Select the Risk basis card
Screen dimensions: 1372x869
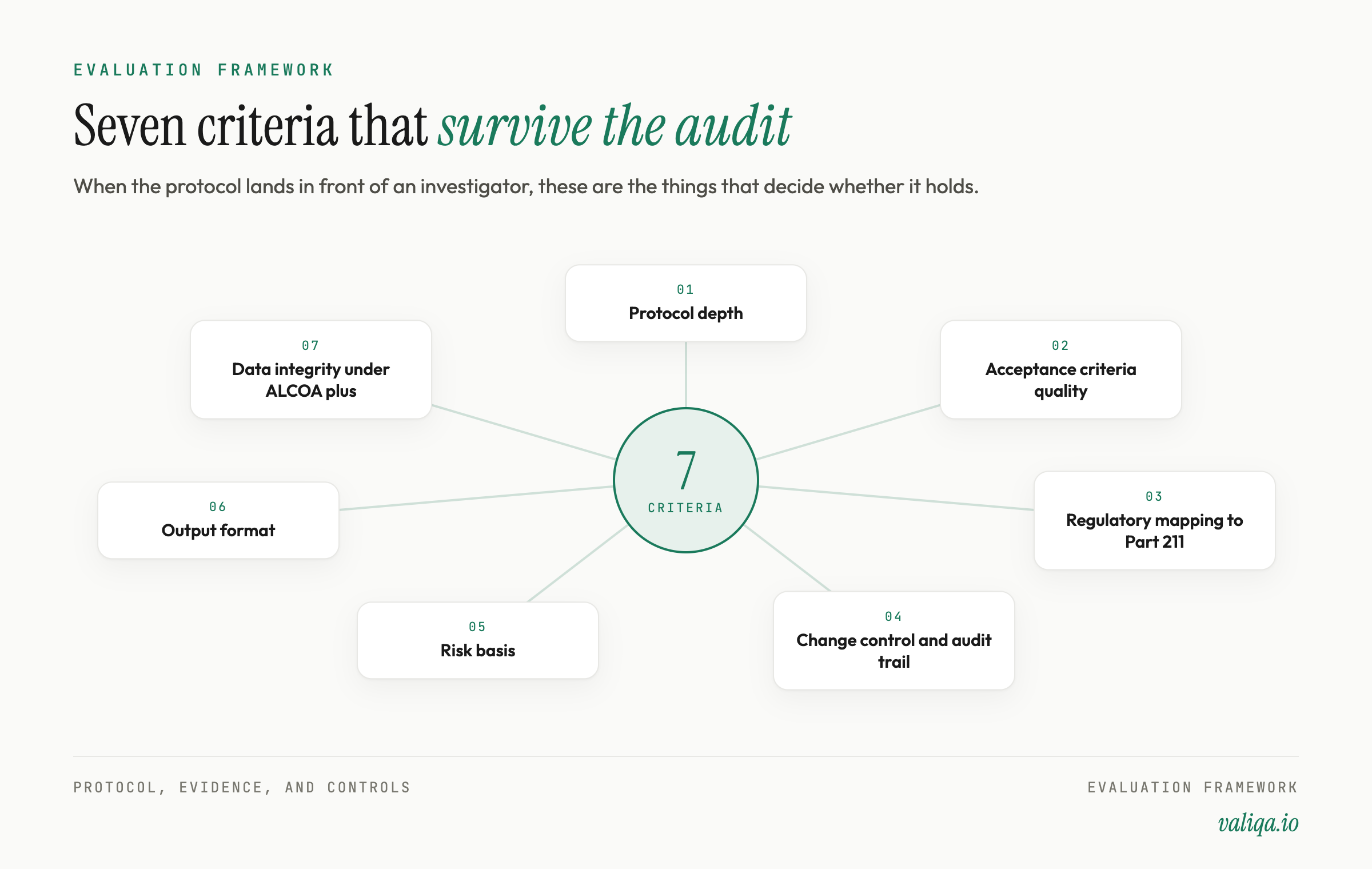tap(477, 640)
